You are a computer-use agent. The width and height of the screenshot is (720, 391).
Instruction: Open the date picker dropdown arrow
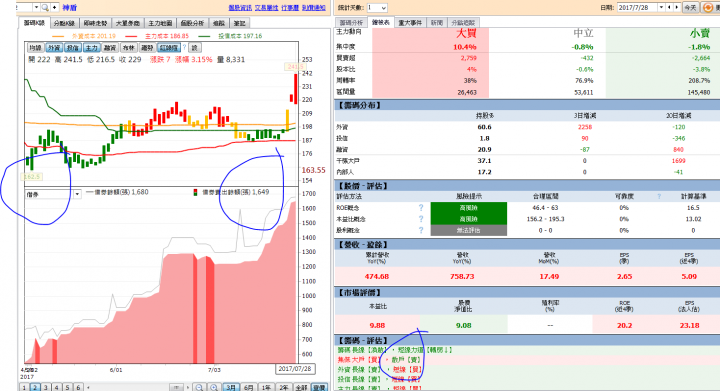coord(661,7)
